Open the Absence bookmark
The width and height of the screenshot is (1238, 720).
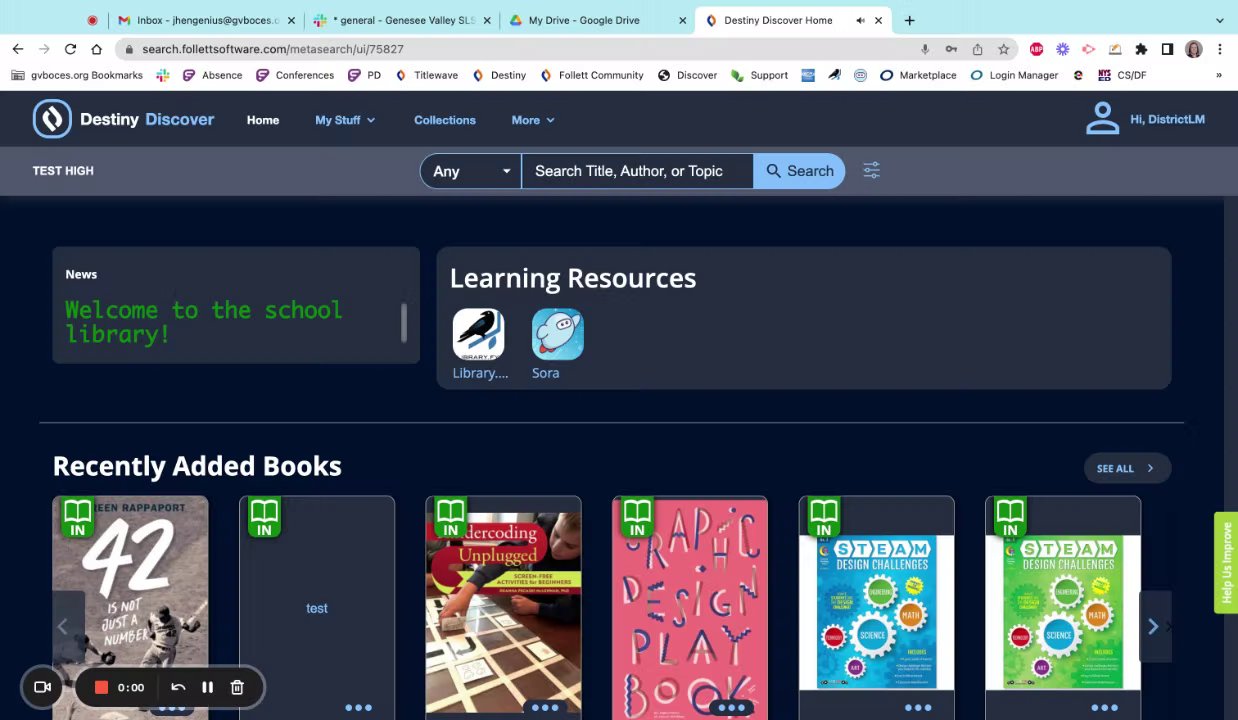coord(212,75)
